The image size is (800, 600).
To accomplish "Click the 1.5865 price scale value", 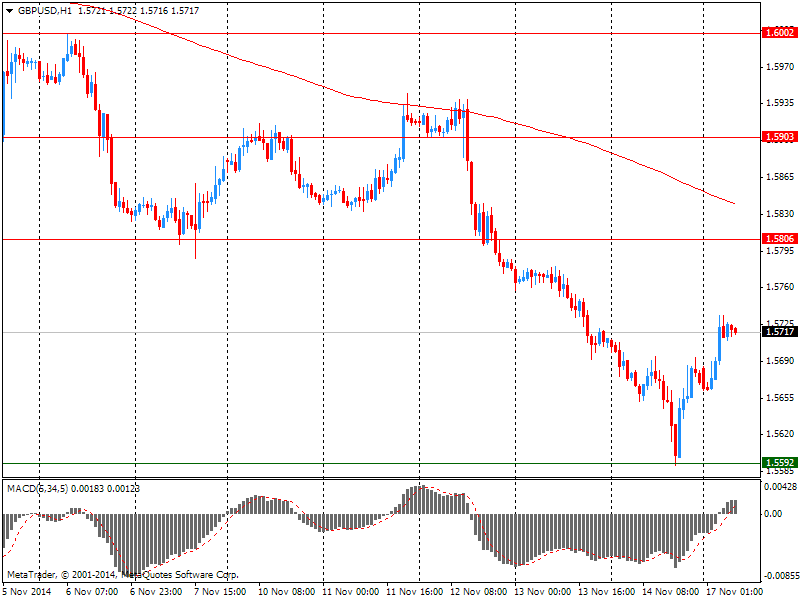I will (x=780, y=177).
